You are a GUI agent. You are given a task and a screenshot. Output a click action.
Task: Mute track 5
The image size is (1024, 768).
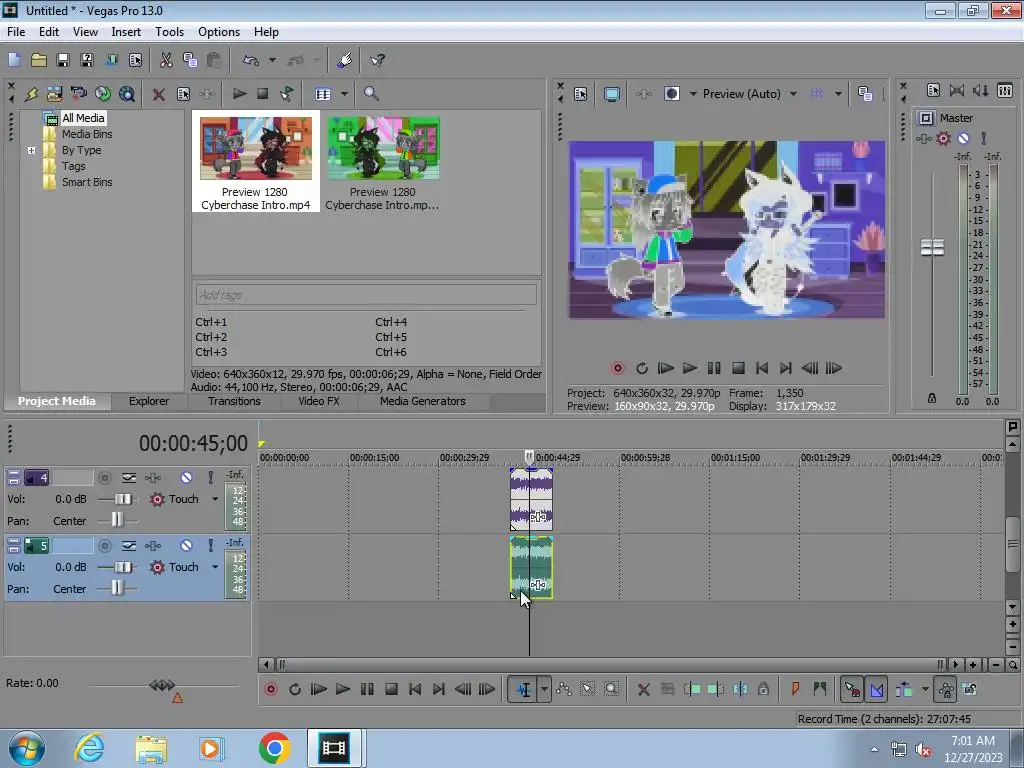point(186,546)
